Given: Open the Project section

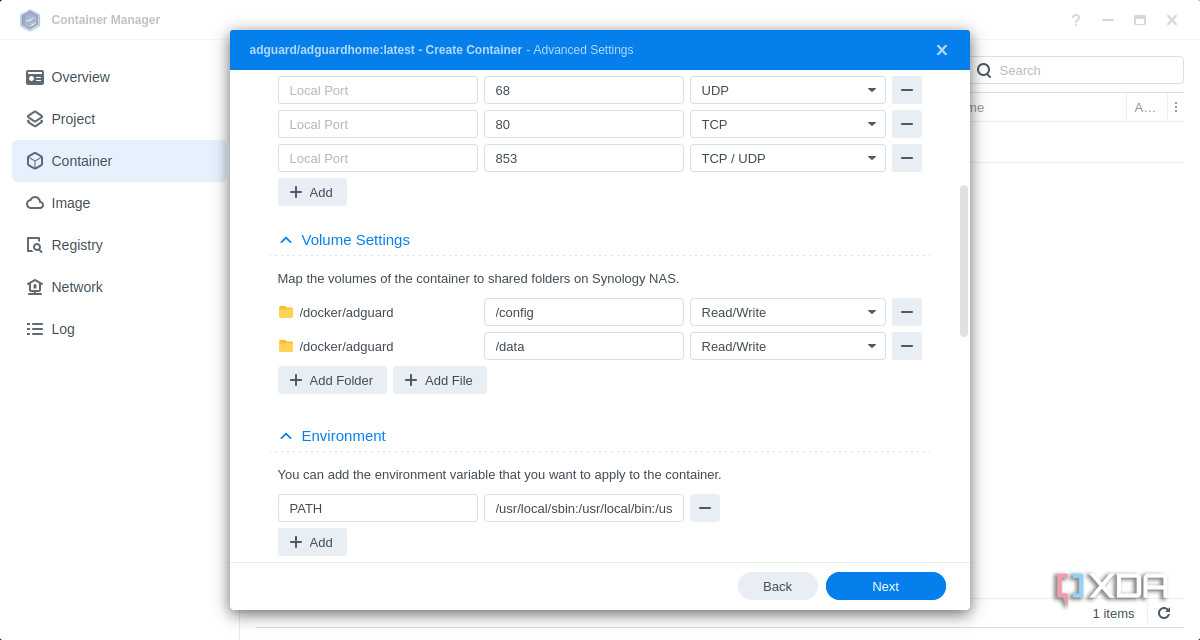Looking at the screenshot, I should coord(120,119).
